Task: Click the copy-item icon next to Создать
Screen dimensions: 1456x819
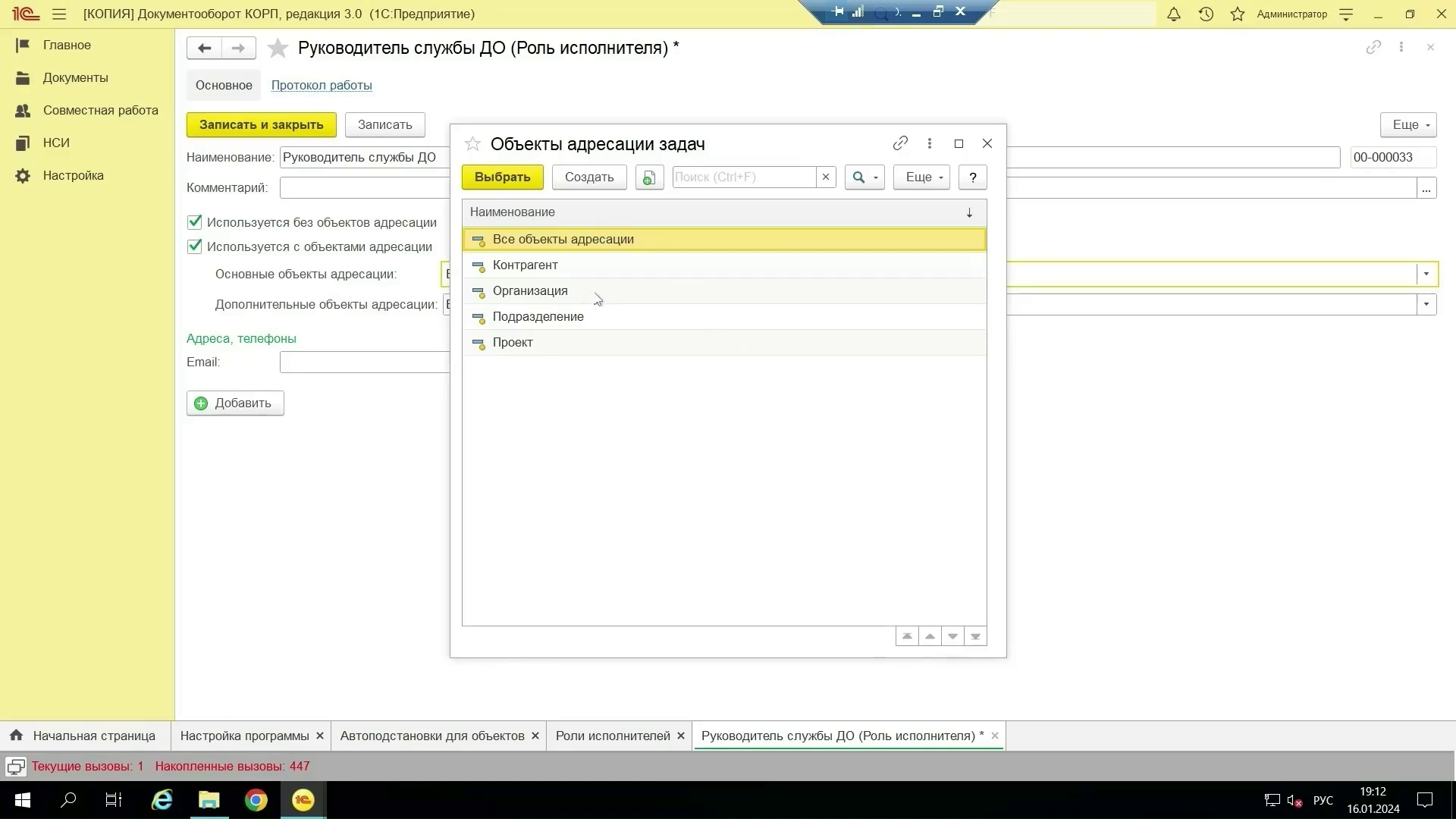Action: 649,177
